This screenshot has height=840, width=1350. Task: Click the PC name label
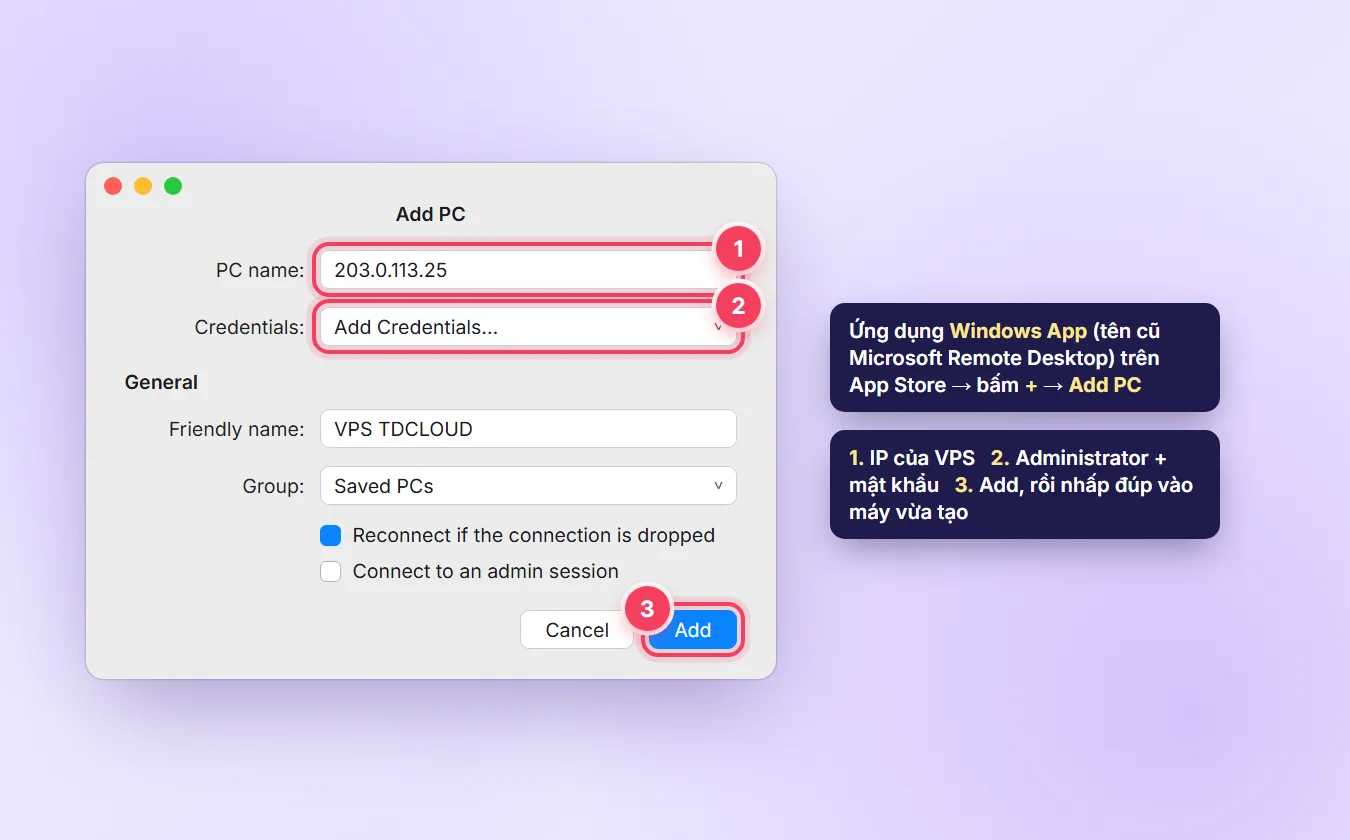(x=260, y=270)
